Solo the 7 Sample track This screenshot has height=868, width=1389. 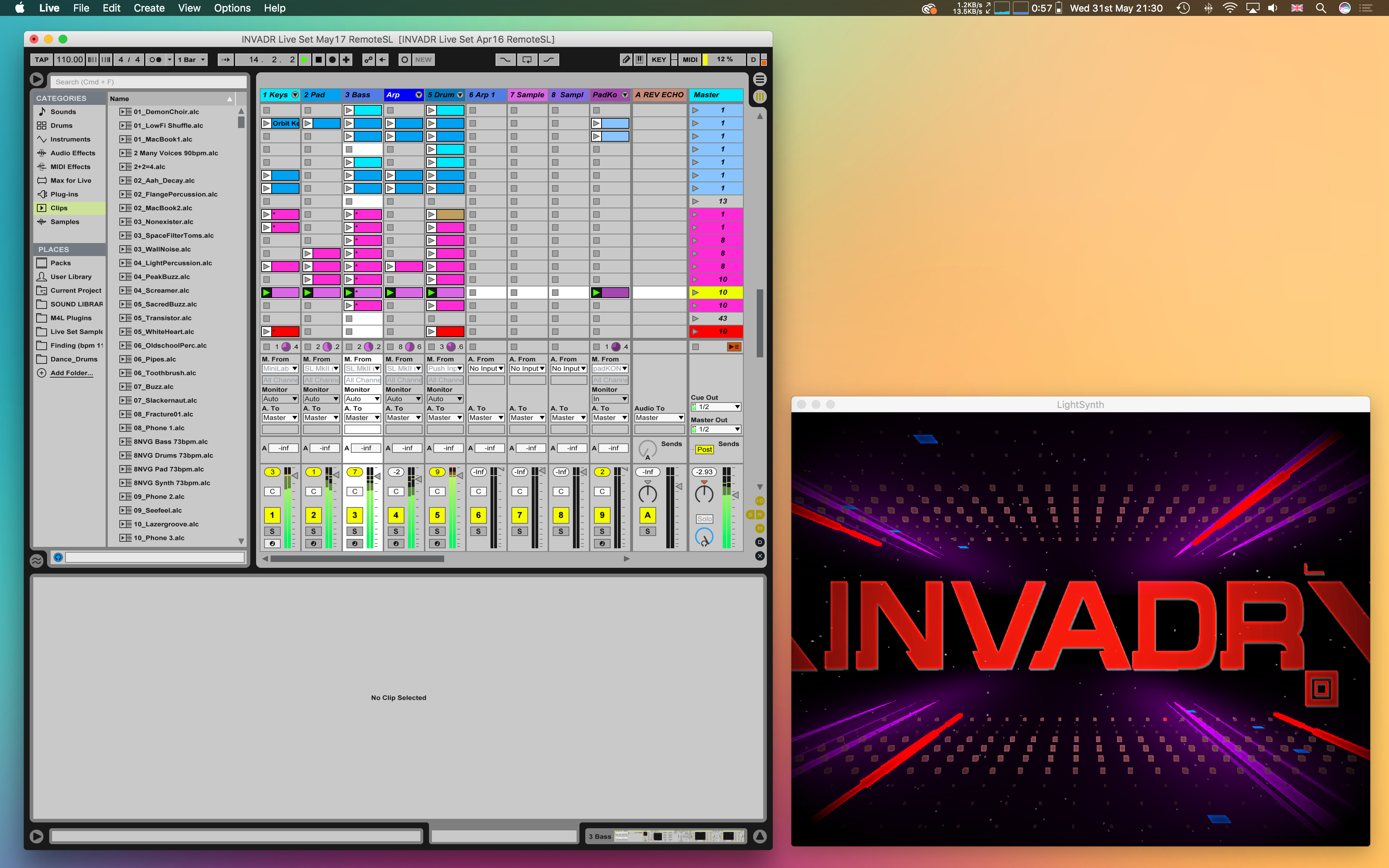519,532
